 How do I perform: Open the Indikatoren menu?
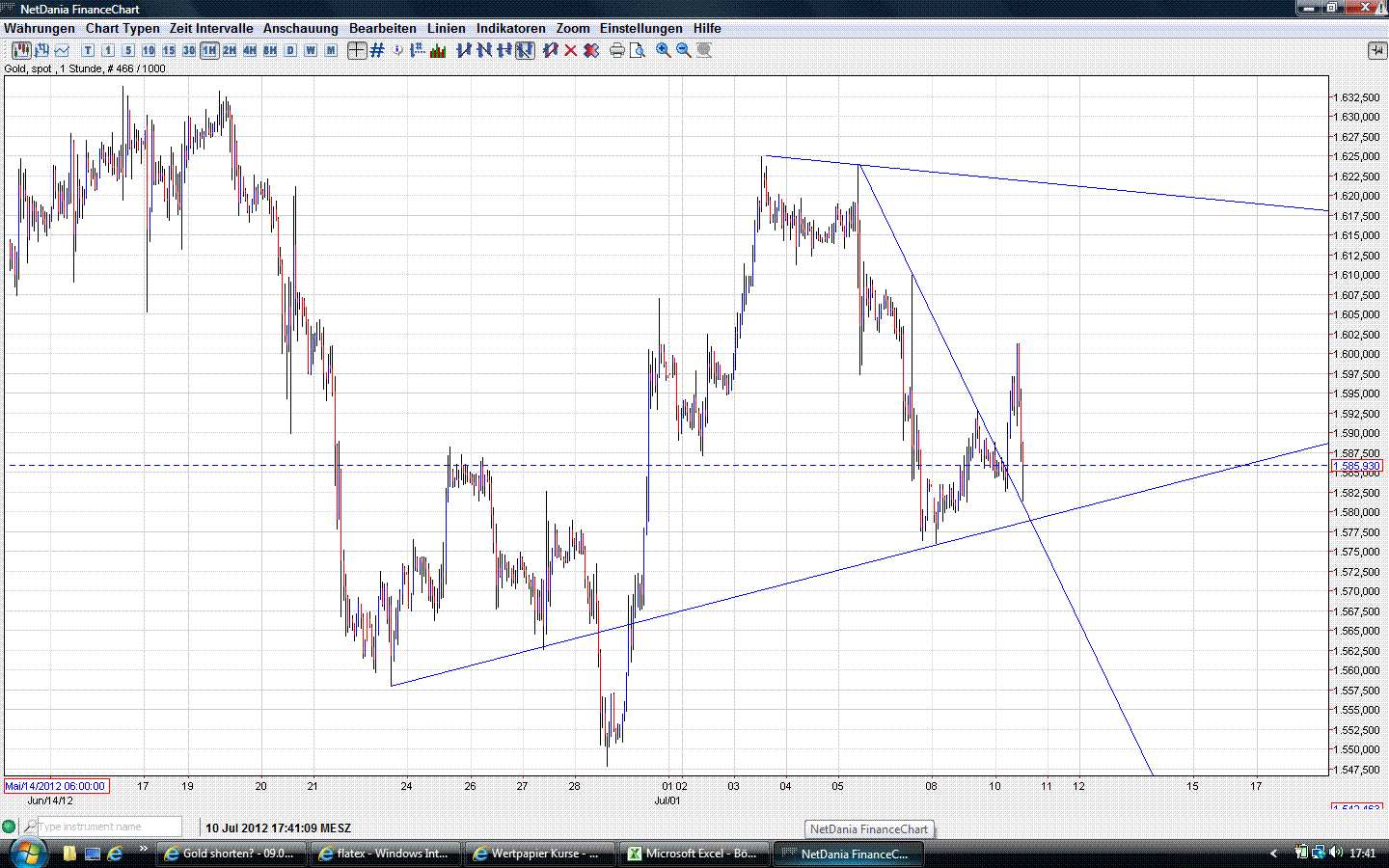click(510, 28)
